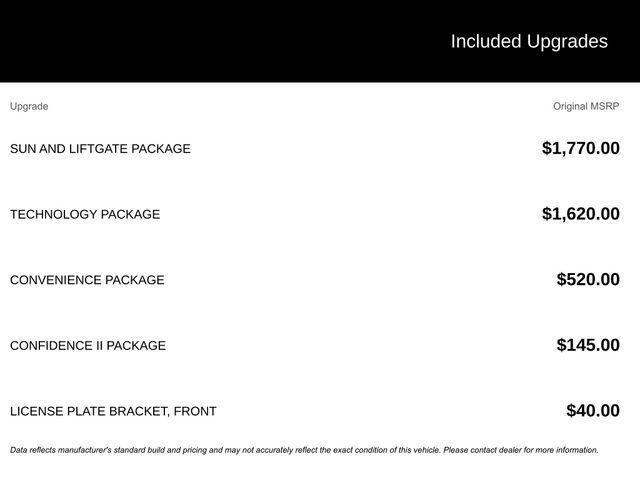Viewport: 640px width, 480px height.
Task: Click the word 'BRACKET' in the last row
Action: pos(139,411)
